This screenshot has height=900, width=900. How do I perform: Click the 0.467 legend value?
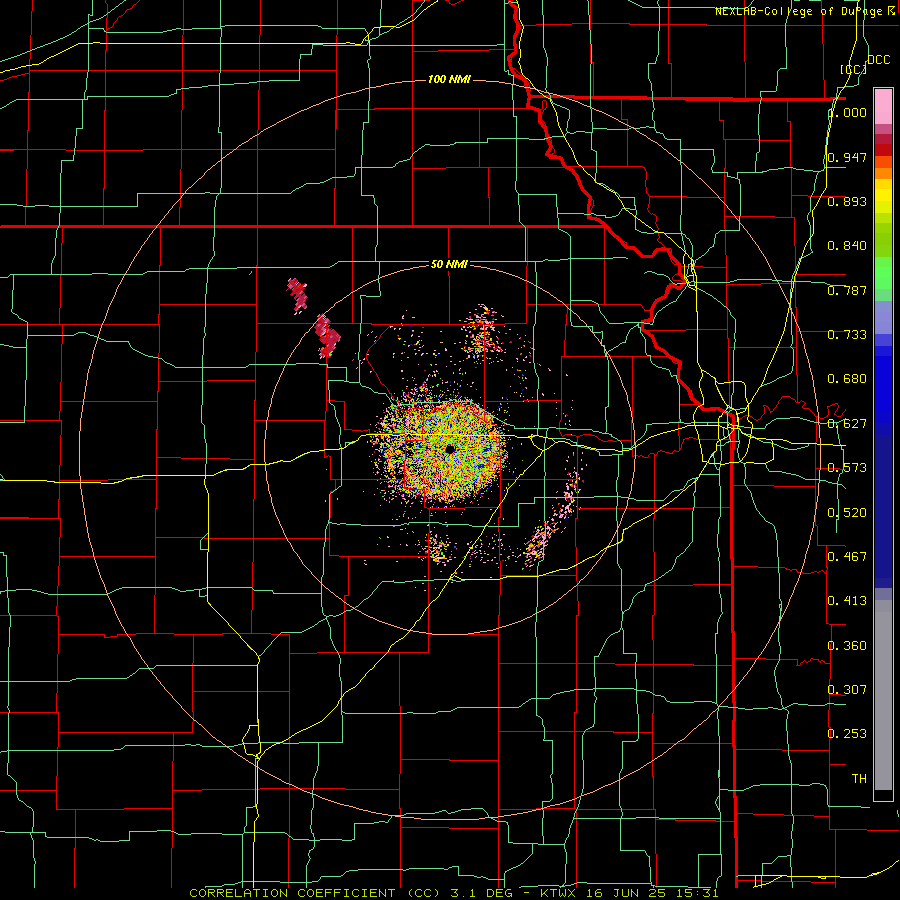847,556
